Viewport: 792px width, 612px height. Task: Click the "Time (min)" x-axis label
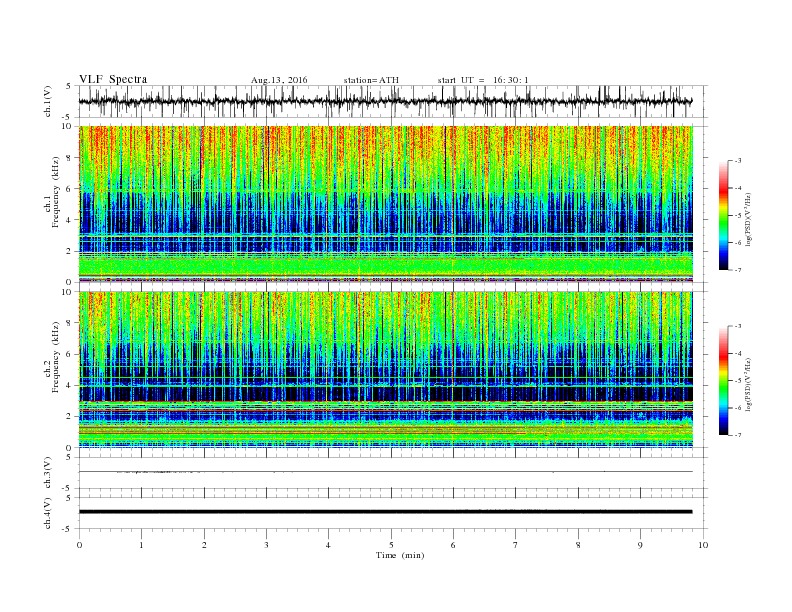[x=400, y=555]
